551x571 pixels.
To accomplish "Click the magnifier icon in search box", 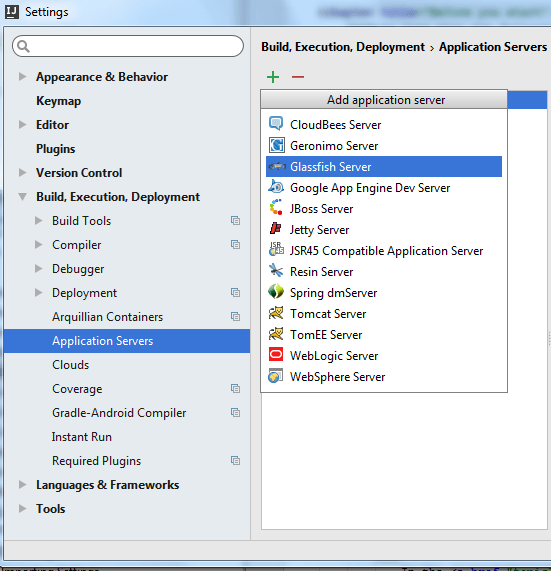I will pyautogui.click(x=23, y=46).
